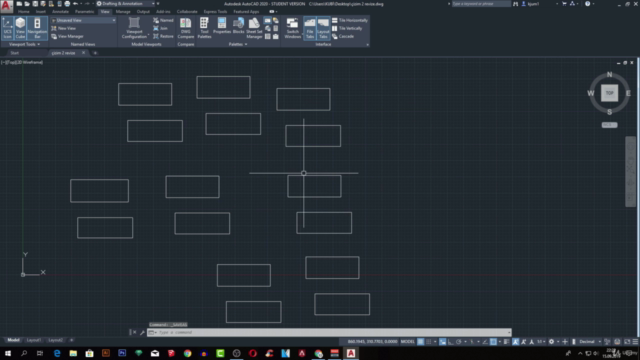Click the UCS Icon button
This screenshot has width=640, height=360.
tap(7, 28)
